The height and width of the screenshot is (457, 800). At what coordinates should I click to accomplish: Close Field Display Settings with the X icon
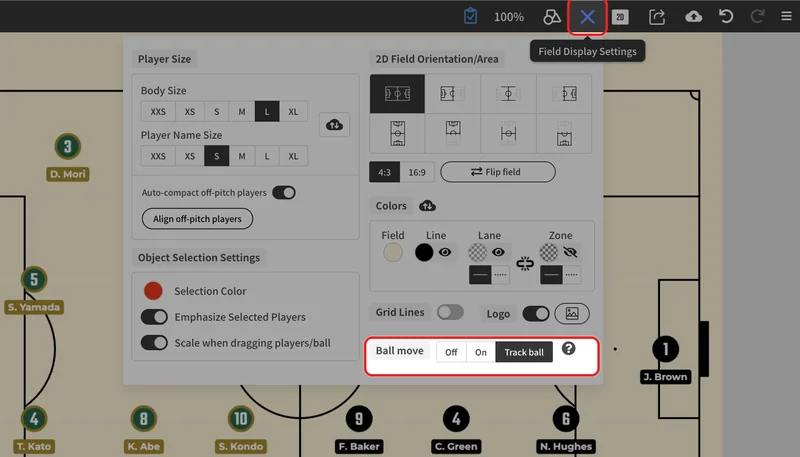click(x=587, y=17)
